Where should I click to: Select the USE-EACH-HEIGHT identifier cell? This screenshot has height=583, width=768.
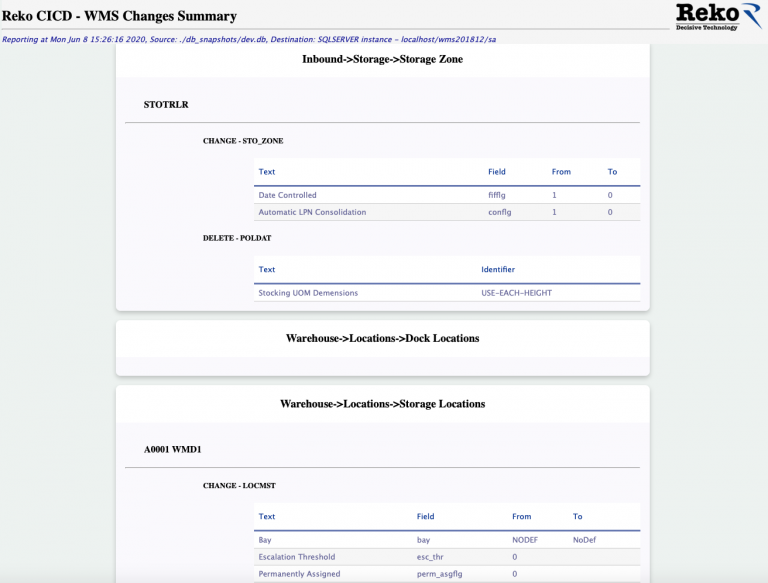tap(516, 293)
